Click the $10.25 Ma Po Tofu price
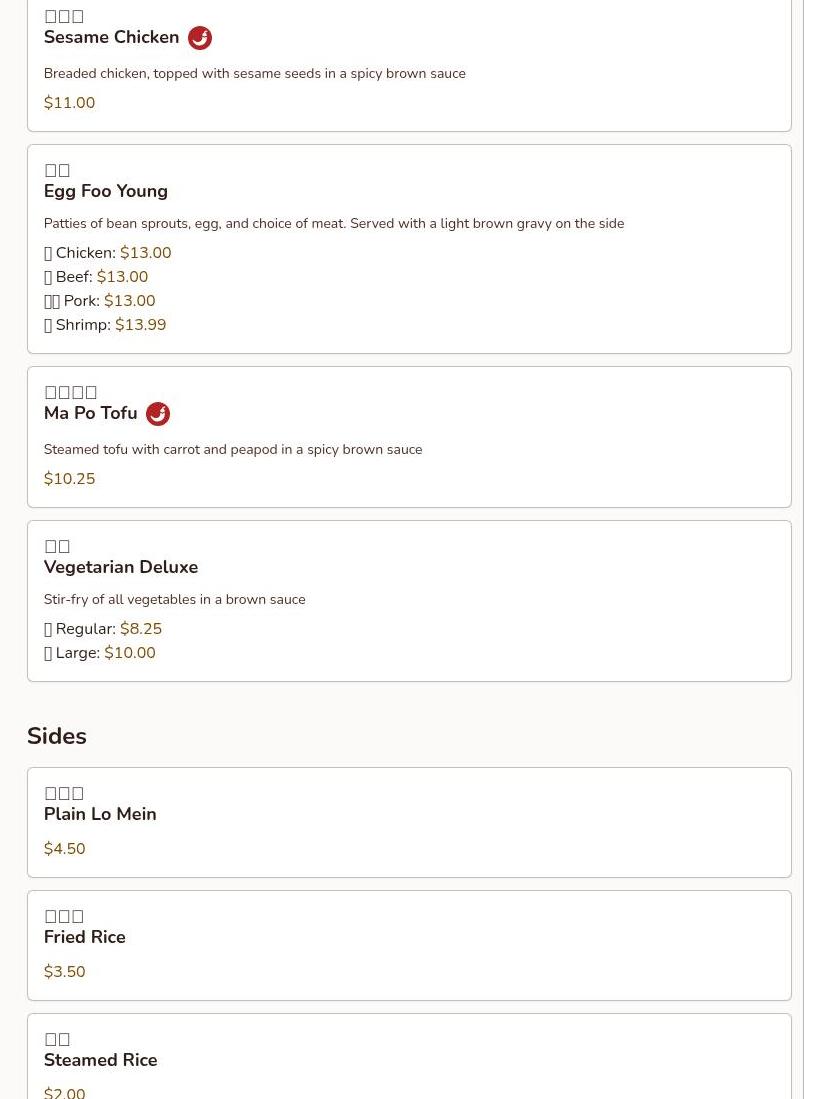Image resolution: width=824 pixels, height=1099 pixels. click(69, 479)
